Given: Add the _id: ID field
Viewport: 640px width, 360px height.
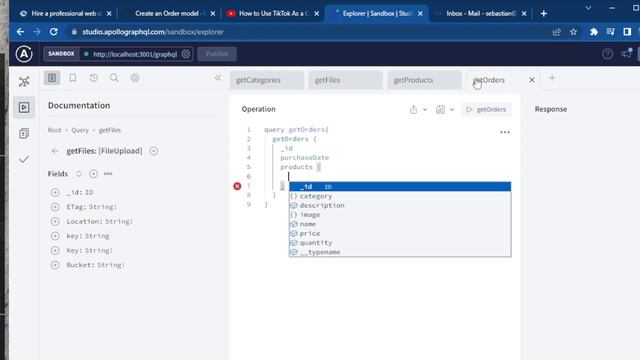Looking at the screenshot, I should tap(55, 192).
